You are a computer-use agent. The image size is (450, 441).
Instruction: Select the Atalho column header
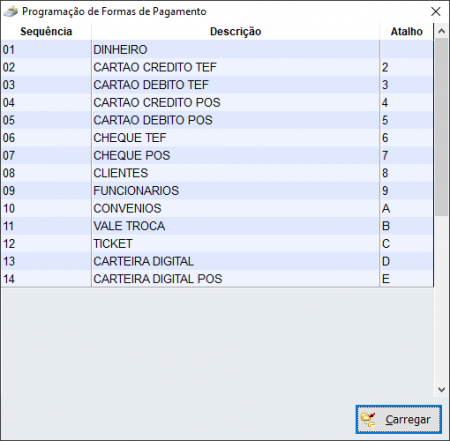[x=406, y=31]
